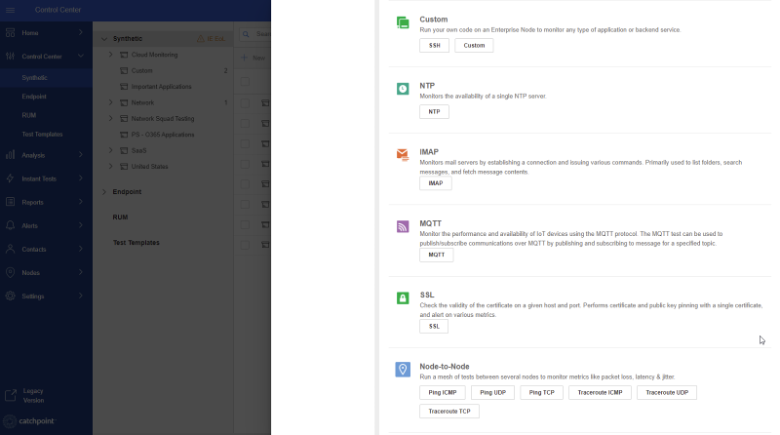780x435 pixels.
Task: Click the Important Applications folder icon
Action: click(124, 87)
